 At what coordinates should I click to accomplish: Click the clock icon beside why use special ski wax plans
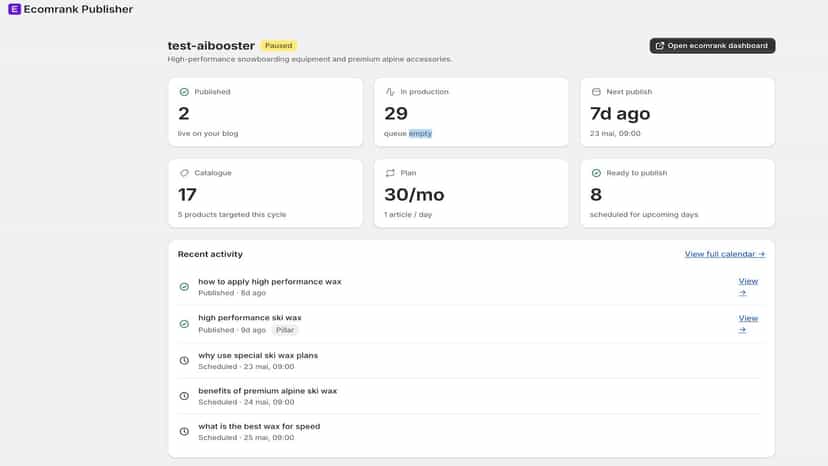(x=184, y=360)
